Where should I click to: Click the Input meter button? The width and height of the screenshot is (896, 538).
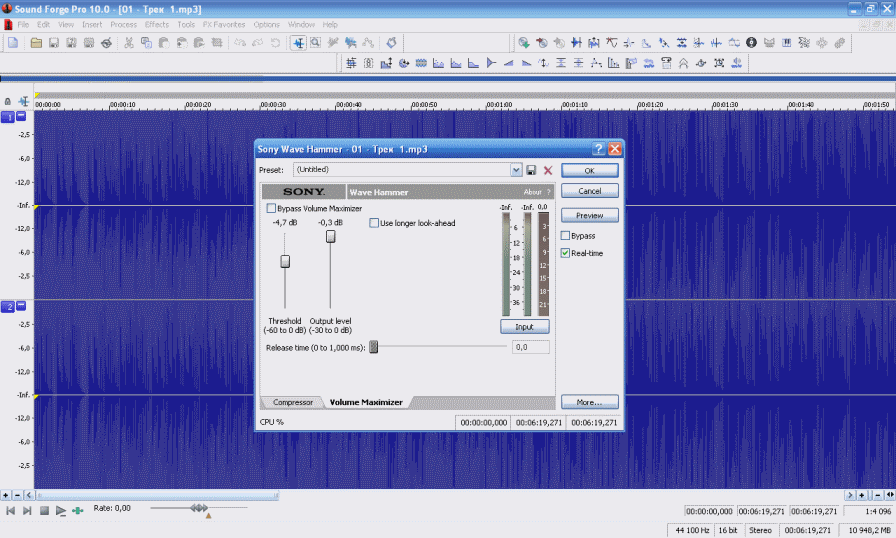click(524, 327)
